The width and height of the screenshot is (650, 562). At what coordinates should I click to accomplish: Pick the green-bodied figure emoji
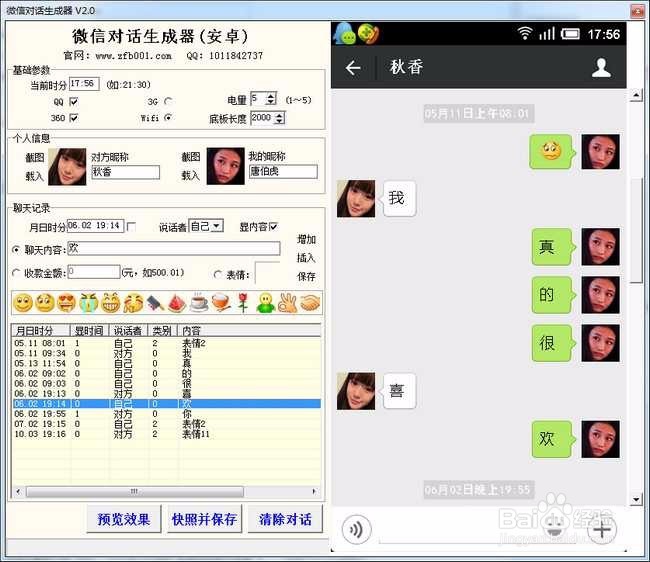click(x=265, y=303)
